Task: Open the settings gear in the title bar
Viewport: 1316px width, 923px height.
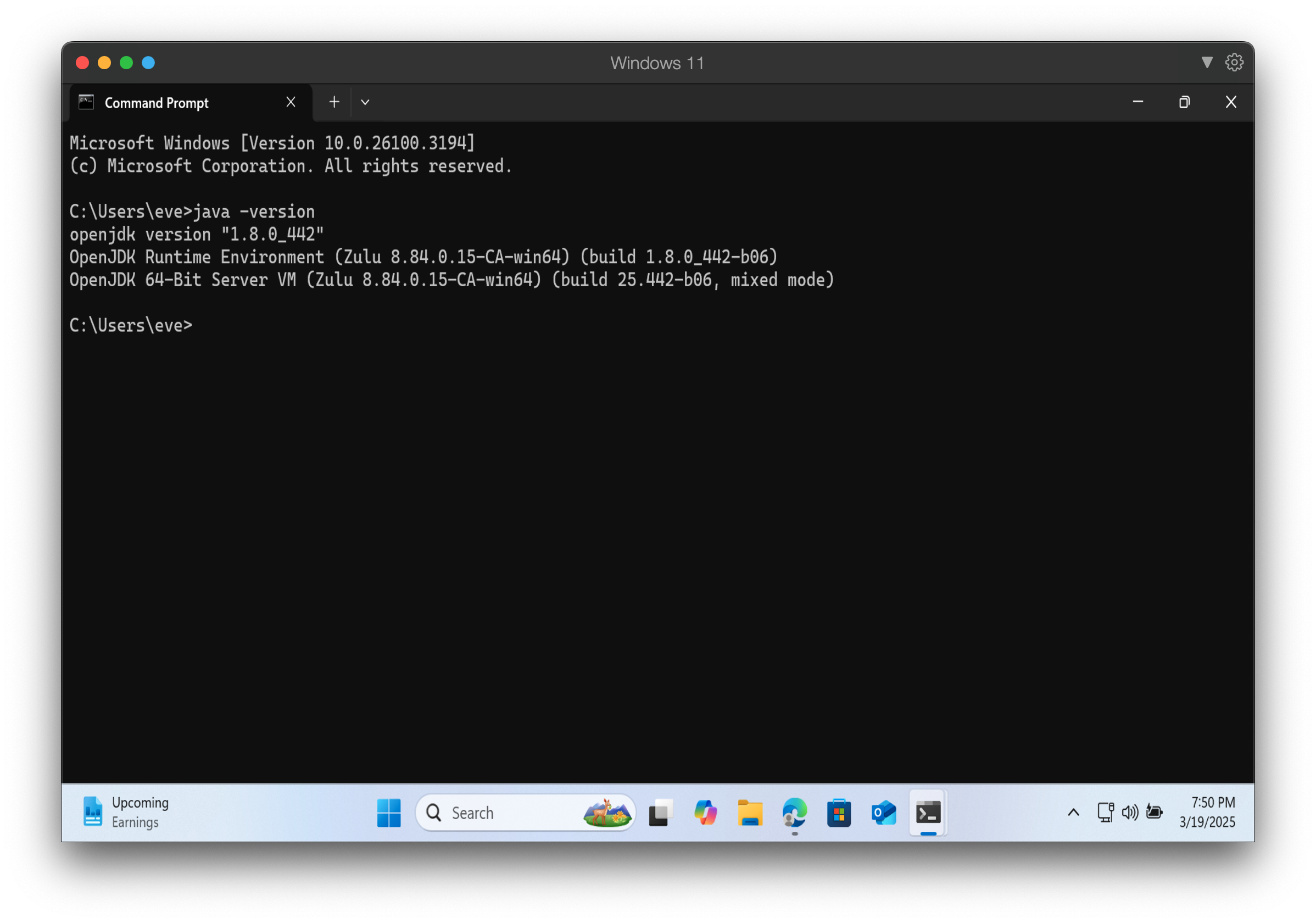Action: point(1234,63)
